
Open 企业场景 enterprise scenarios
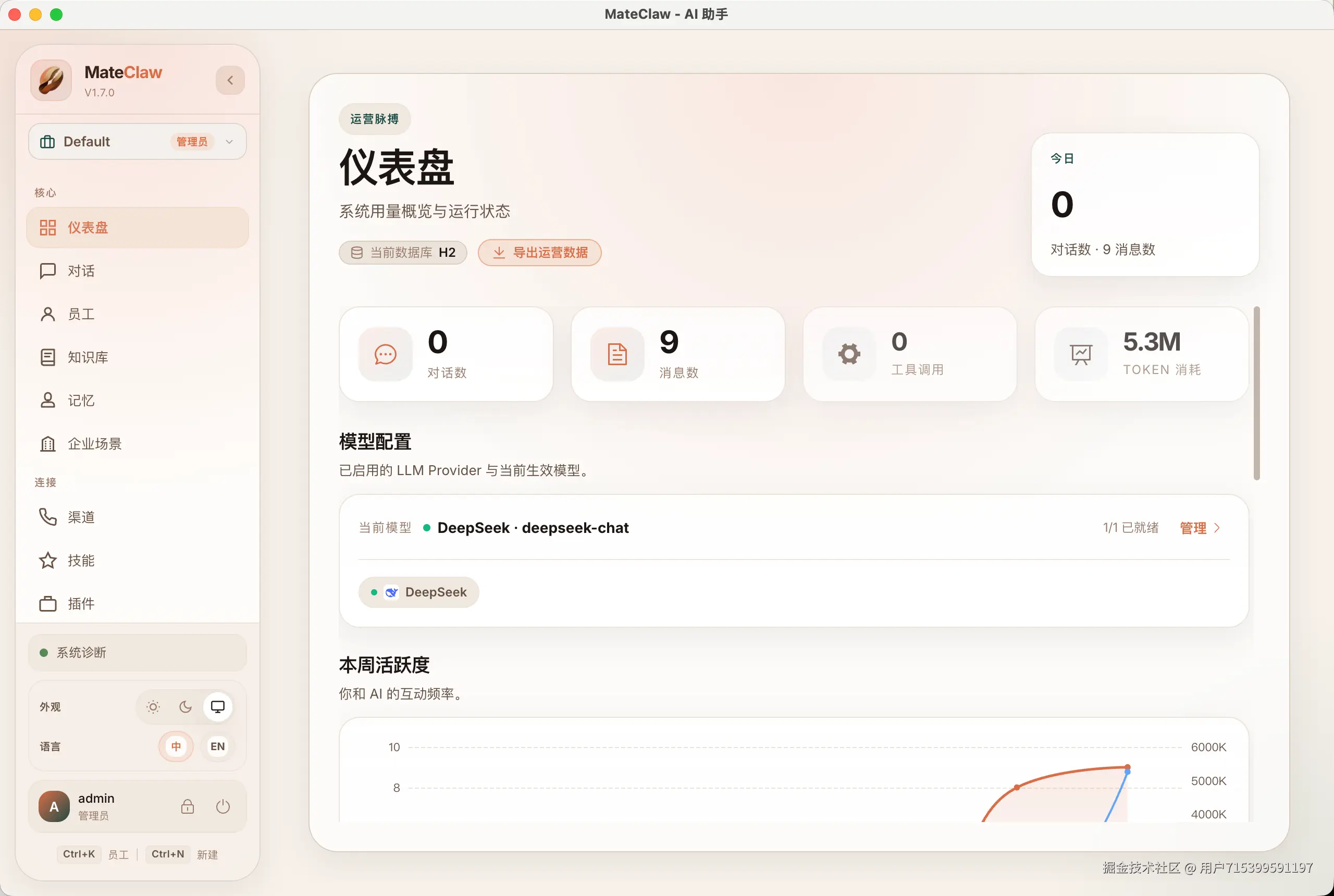(137, 444)
